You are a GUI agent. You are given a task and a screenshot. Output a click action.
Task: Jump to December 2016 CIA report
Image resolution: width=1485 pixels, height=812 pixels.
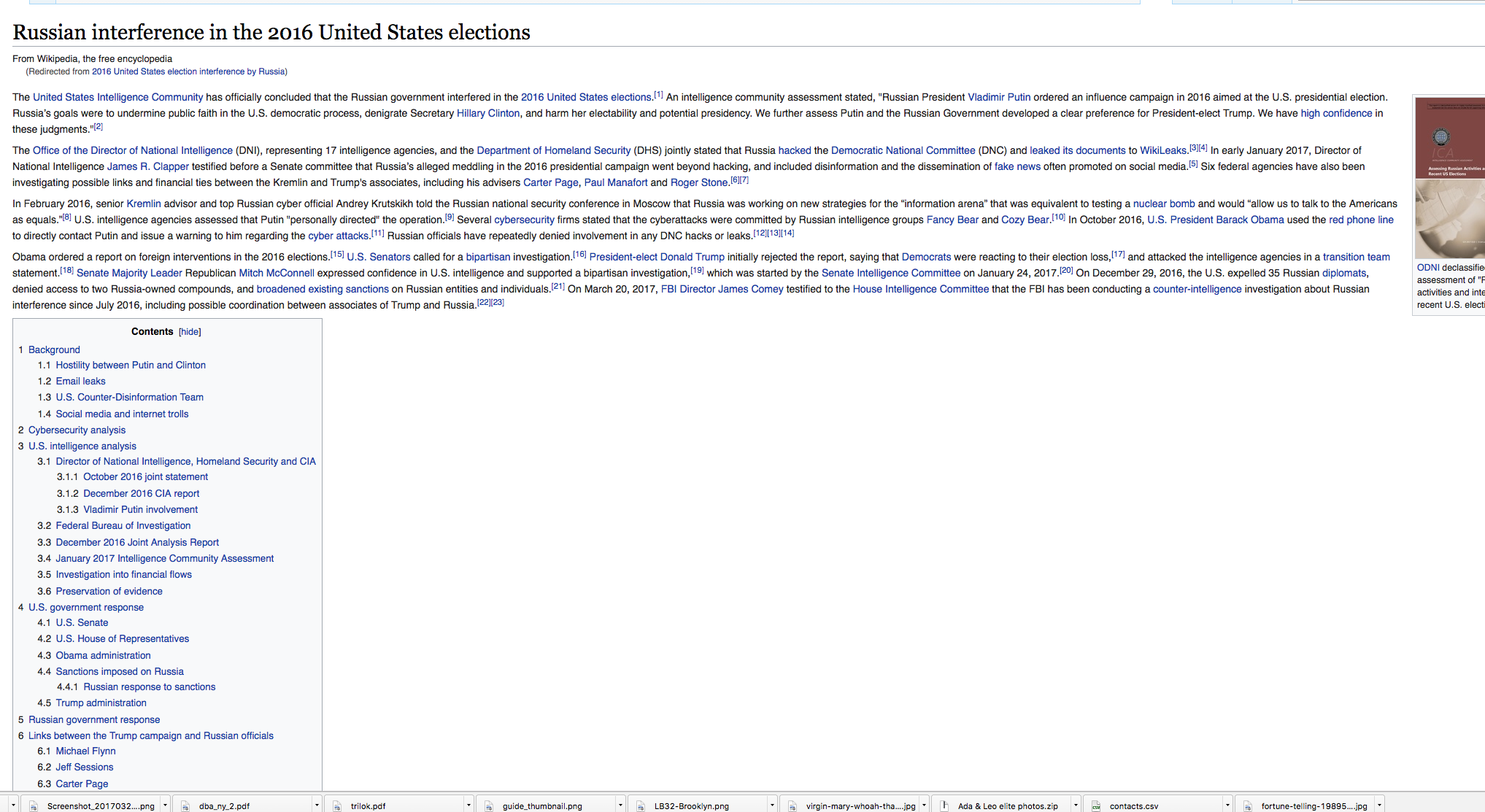(x=141, y=493)
